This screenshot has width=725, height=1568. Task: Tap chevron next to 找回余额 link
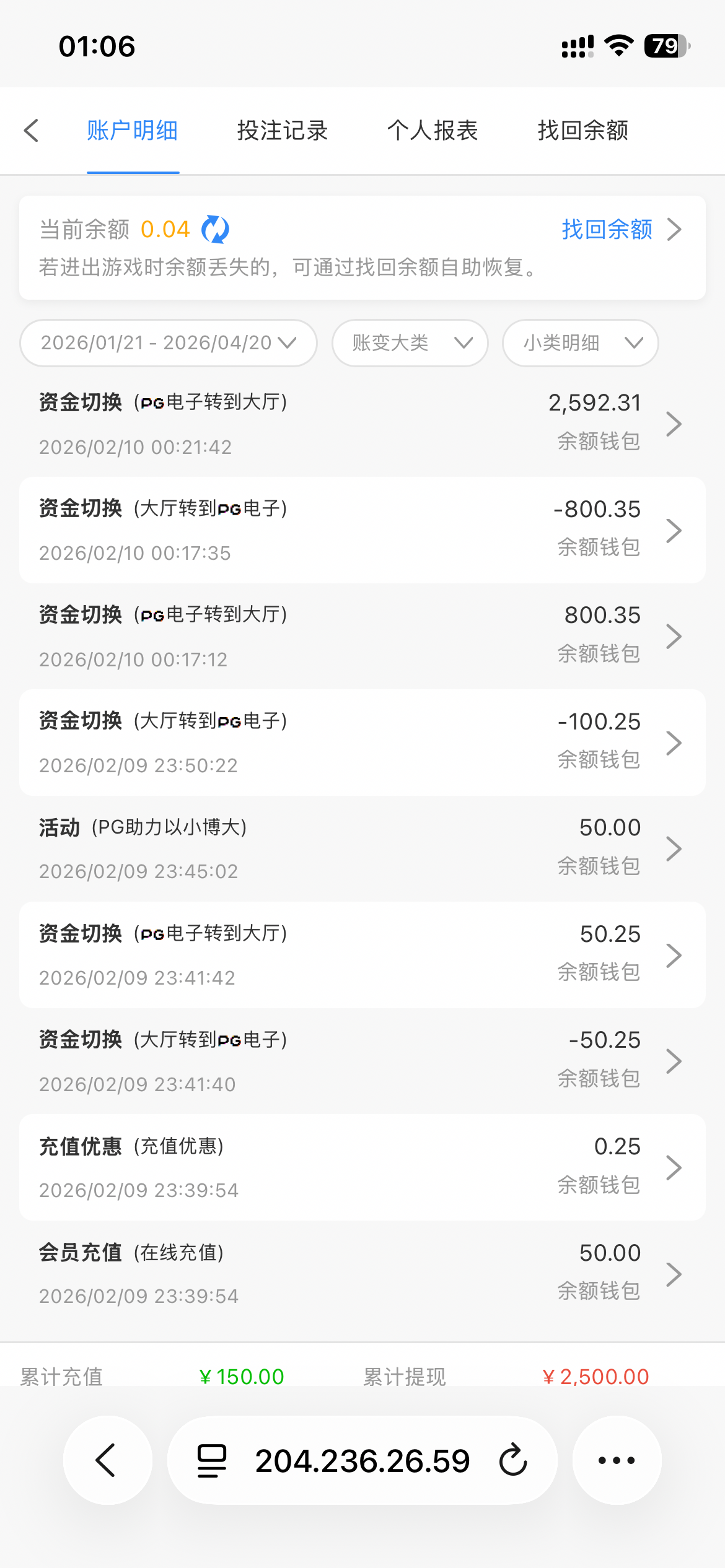(675, 230)
